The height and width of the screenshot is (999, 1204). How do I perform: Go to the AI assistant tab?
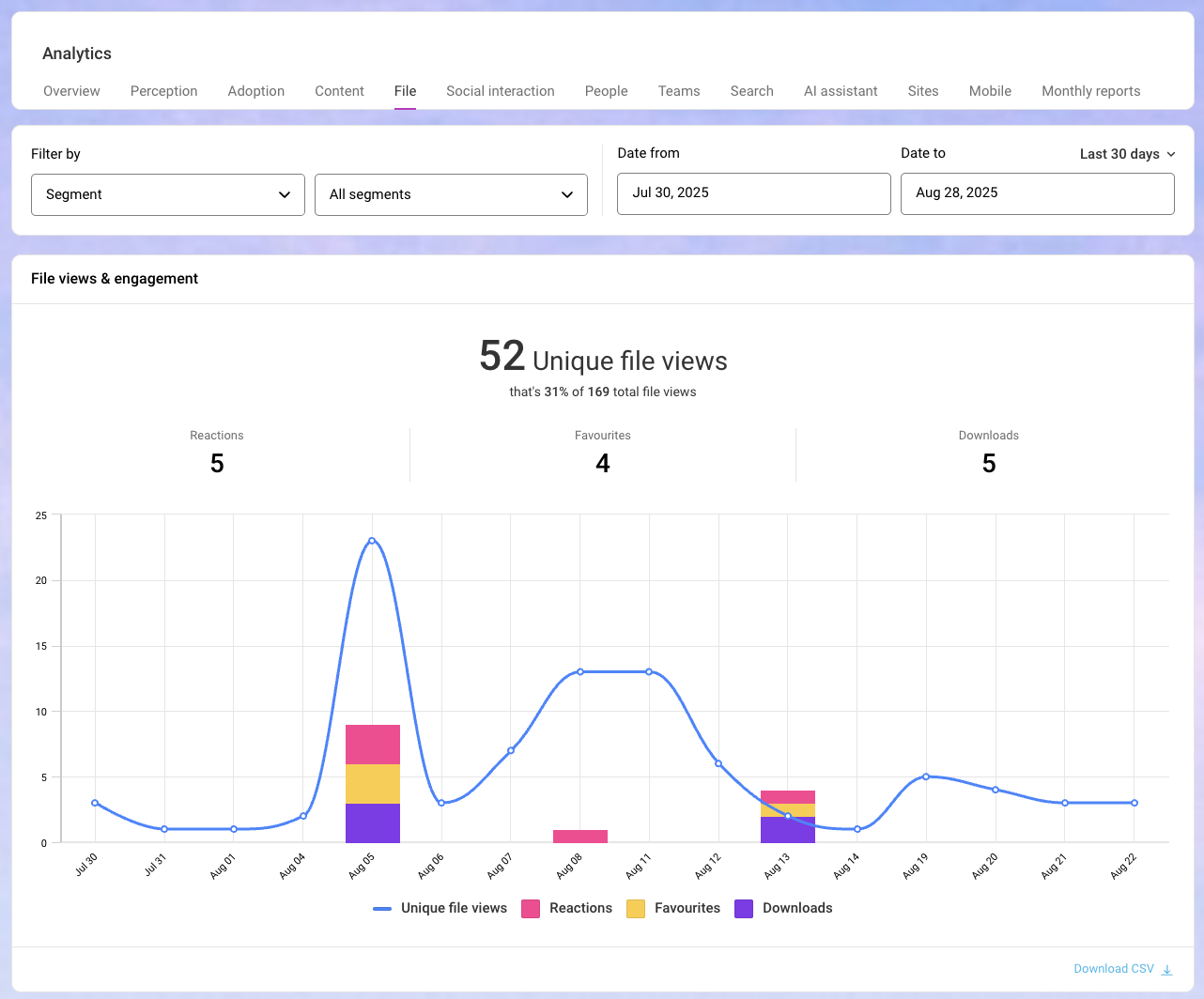click(x=841, y=91)
